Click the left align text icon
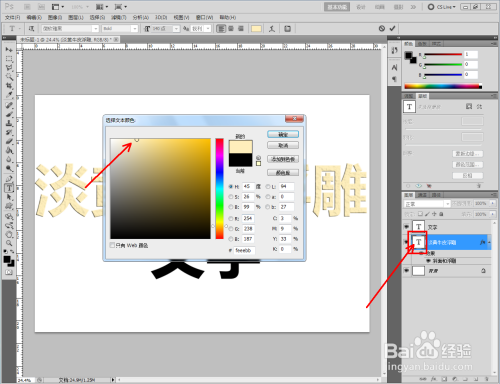This screenshot has height=384, width=500. [221, 29]
